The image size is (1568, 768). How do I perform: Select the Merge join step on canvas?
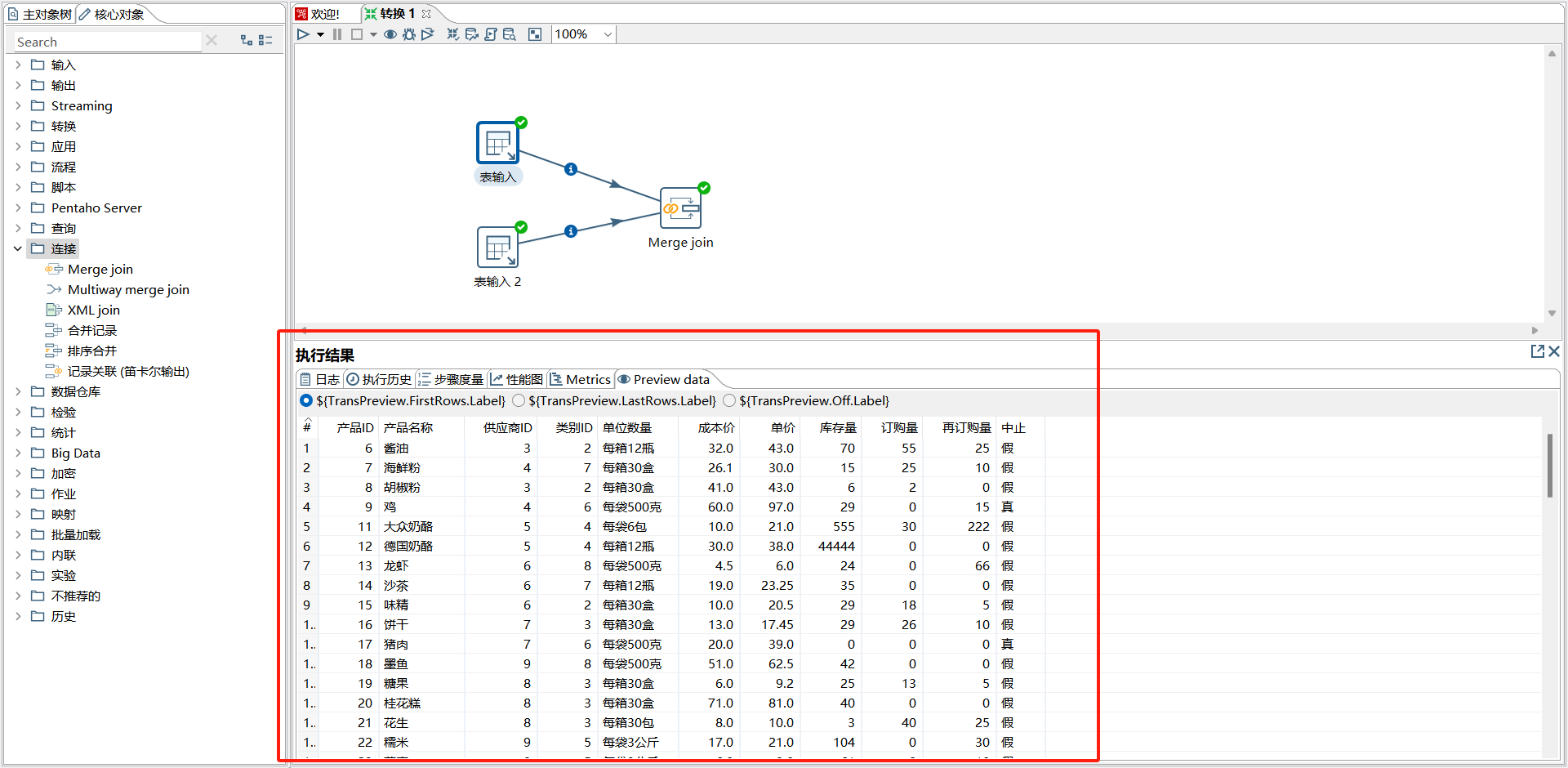[x=680, y=209]
